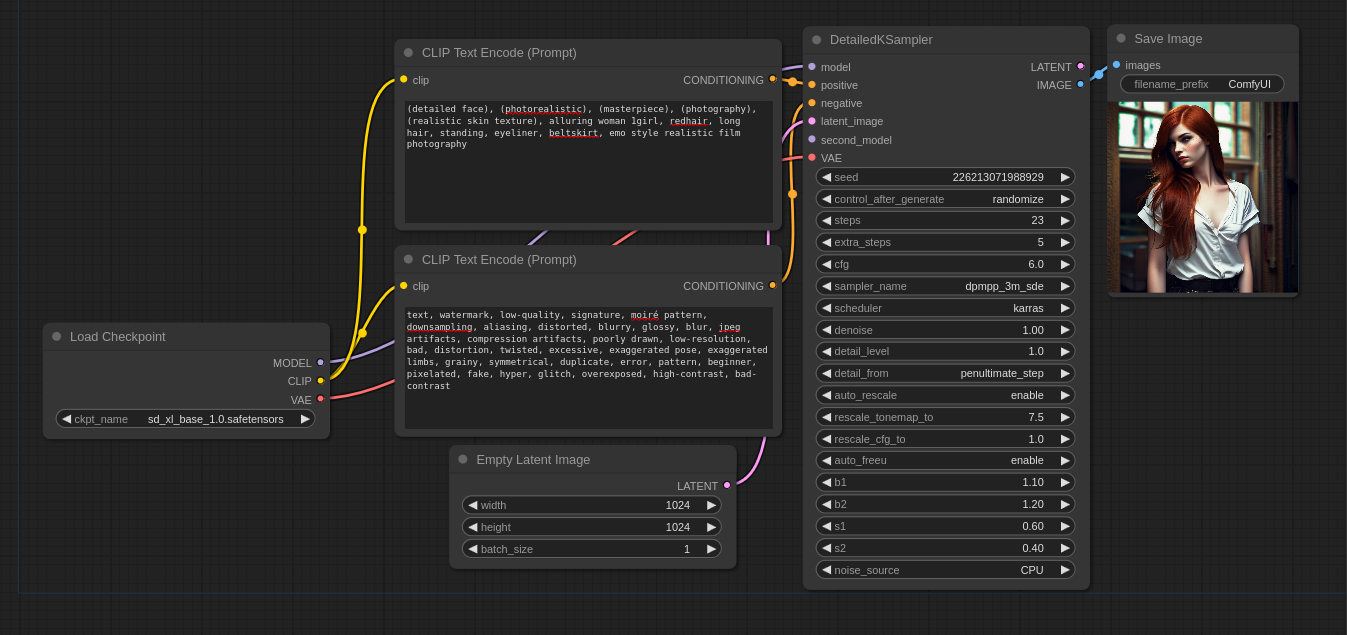Screen dimensions: 1347x635
Task: Collapse the DetailedKSampler node via its title dot
Action: (816, 40)
